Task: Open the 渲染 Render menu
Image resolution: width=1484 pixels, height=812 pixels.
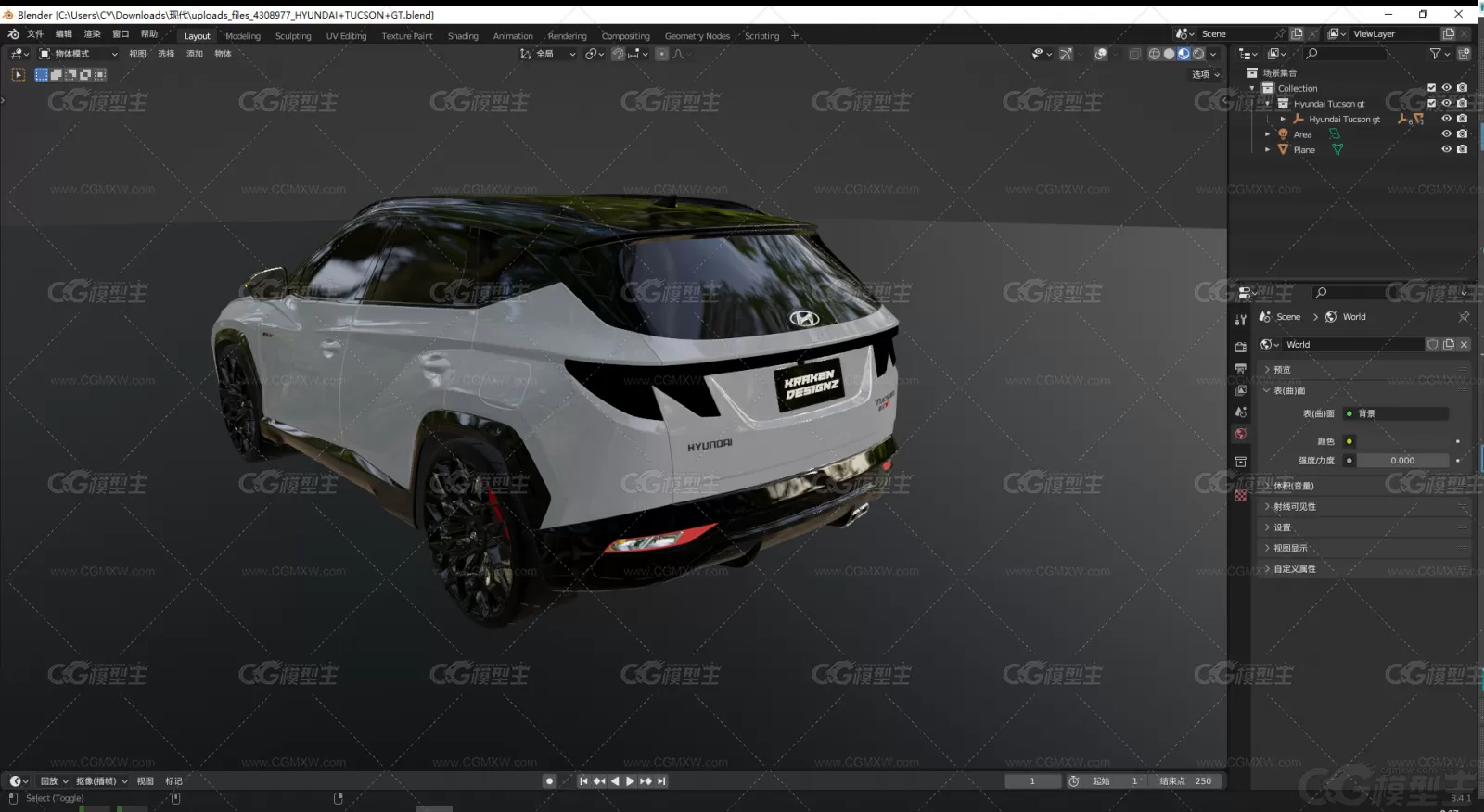Action: (92, 34)
